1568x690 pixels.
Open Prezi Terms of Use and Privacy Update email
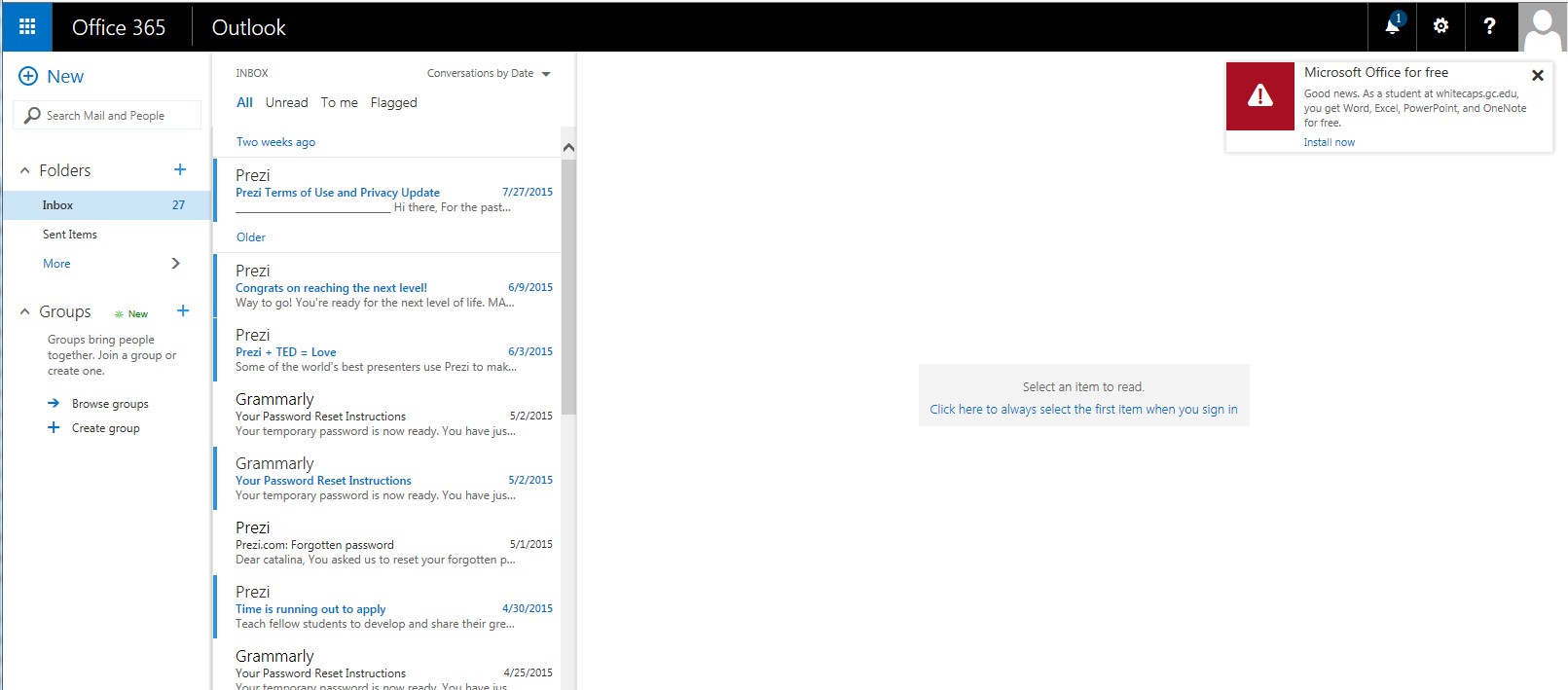pos(387,191)
